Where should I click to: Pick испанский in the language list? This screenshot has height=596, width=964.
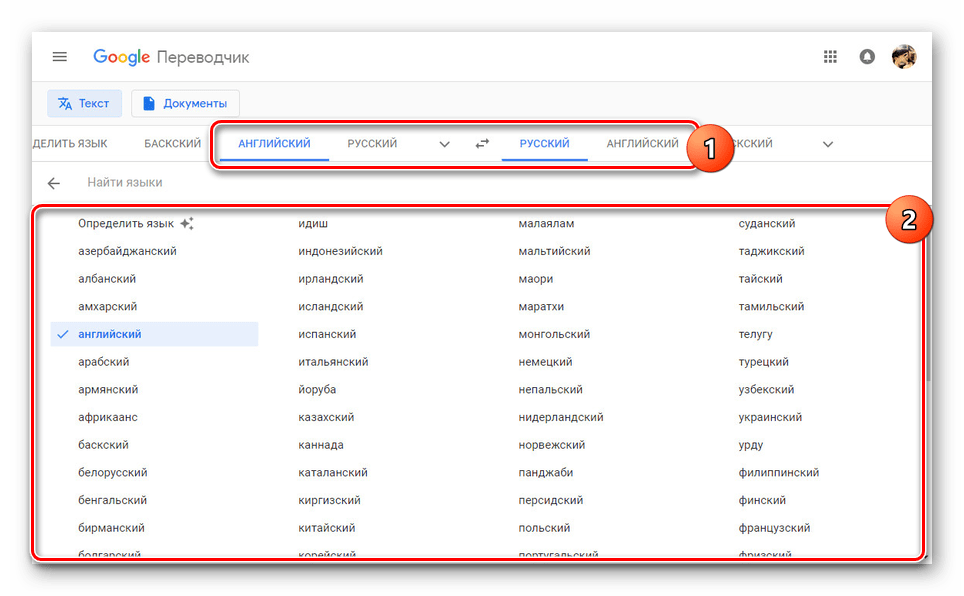pyautogui.click(x=327, y=334)
